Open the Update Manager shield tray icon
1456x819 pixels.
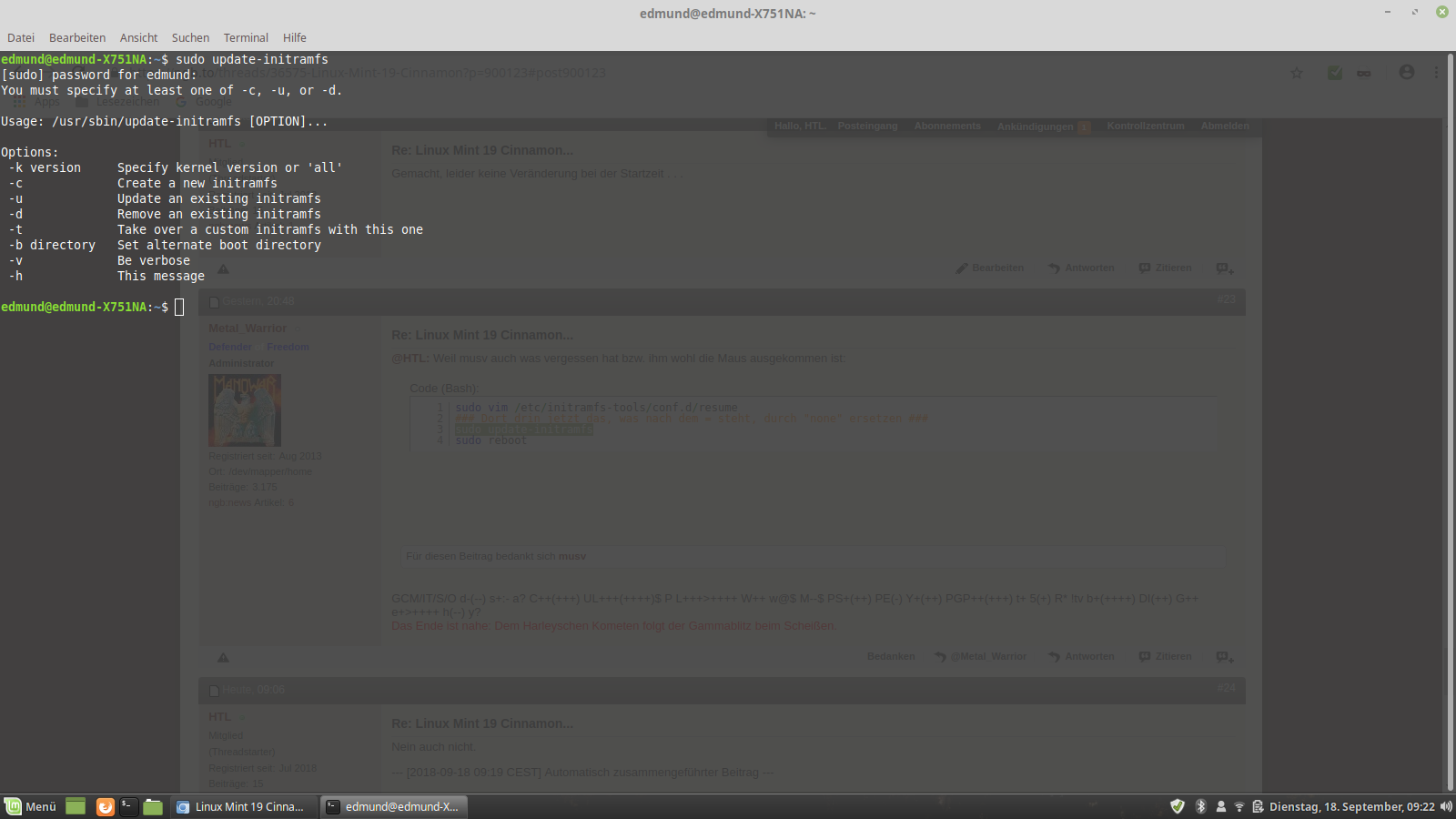[1178, 806]
